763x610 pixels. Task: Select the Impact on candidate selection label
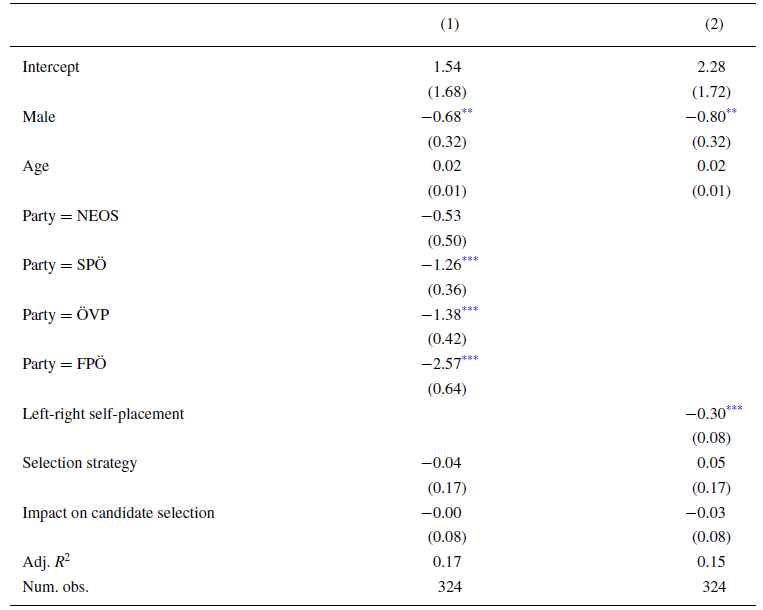coord(118,512)
